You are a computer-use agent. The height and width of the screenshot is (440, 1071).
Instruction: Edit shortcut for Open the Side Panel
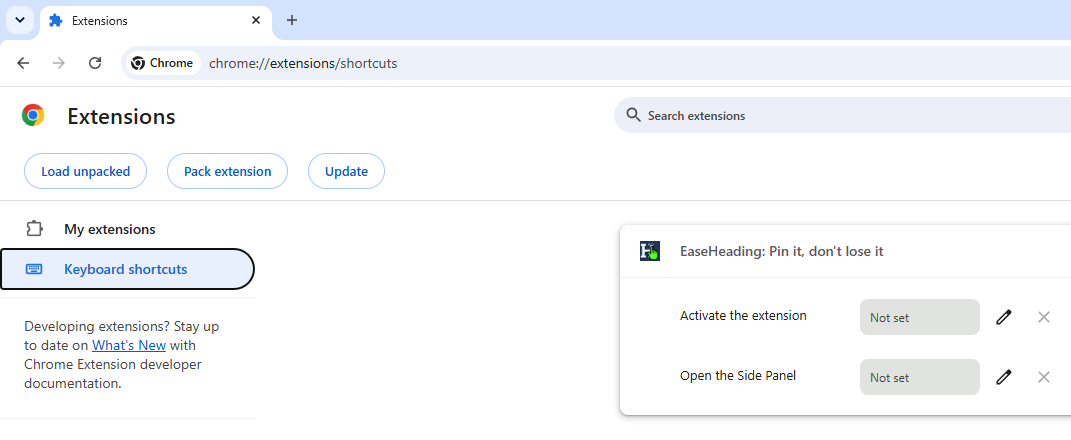pyautogui.click(x=1003, y=377)
